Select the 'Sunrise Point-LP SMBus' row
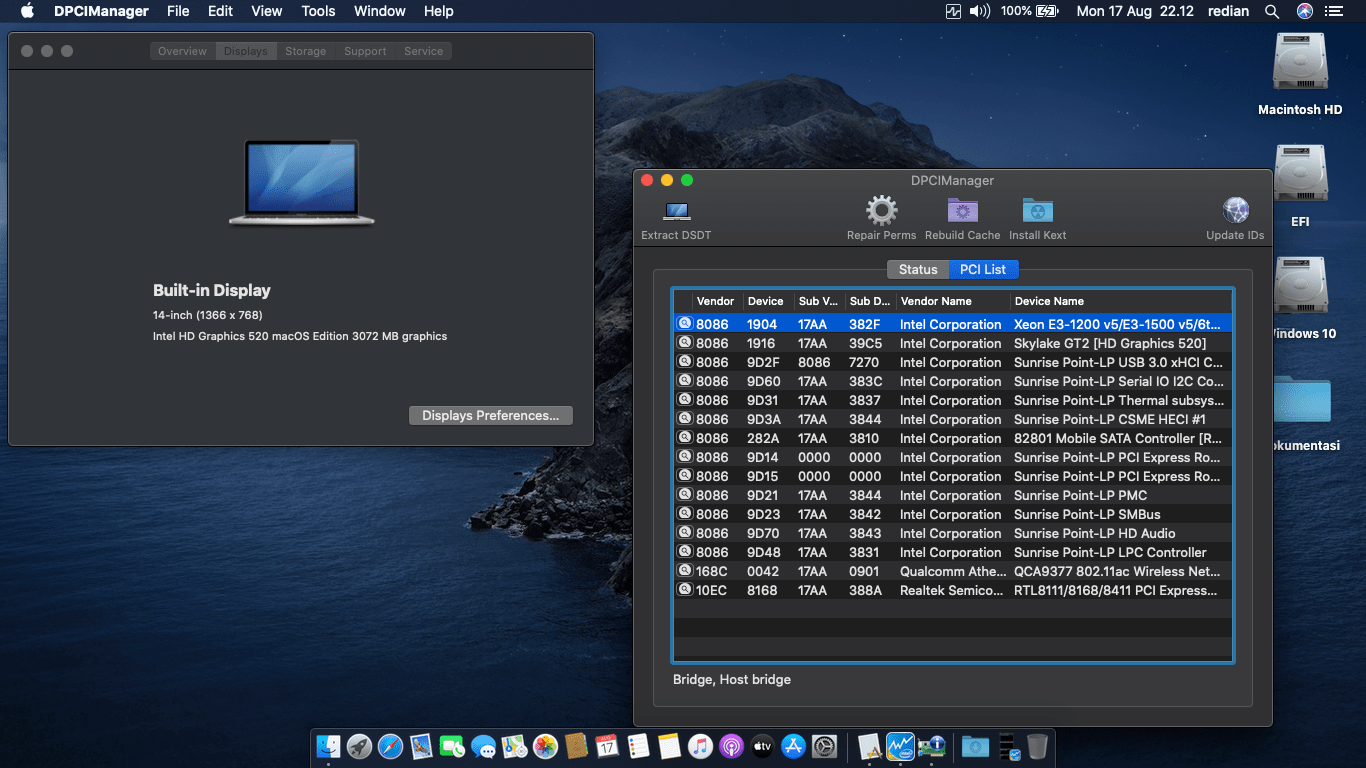This screenshot has width=1366, height=768. 953,514
